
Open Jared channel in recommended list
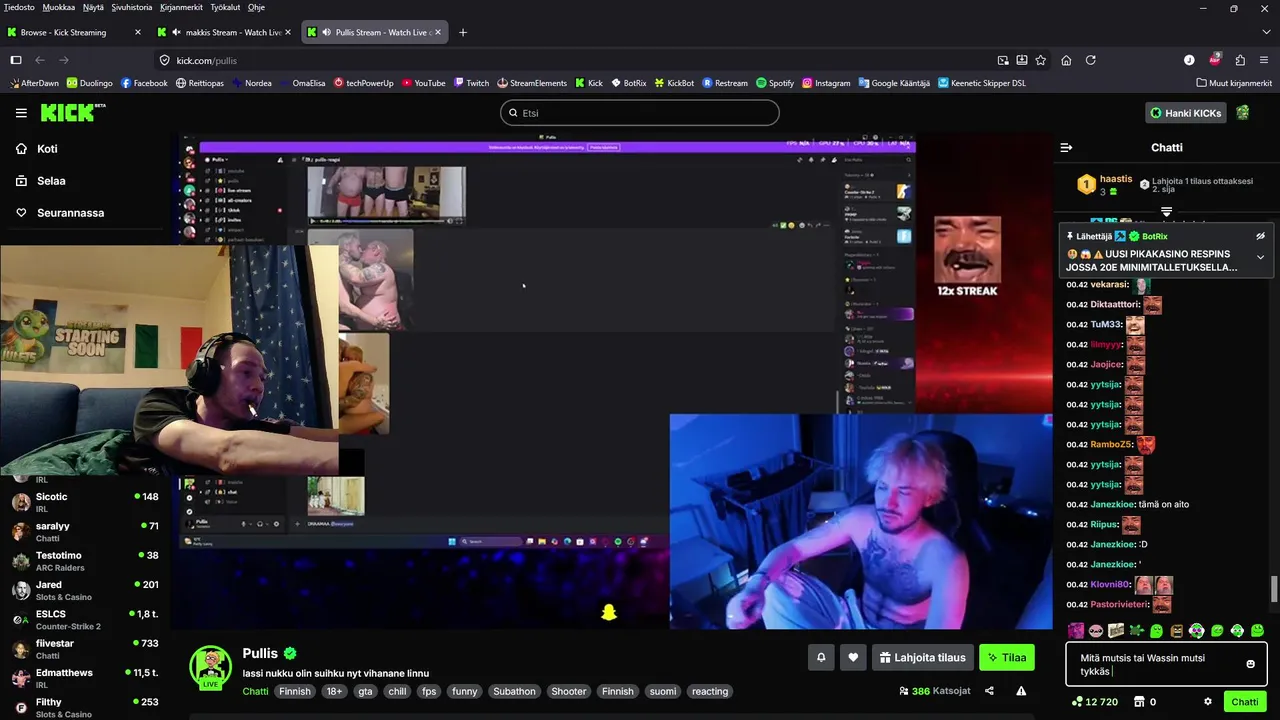pyautogui.click(x=85, y=590)
